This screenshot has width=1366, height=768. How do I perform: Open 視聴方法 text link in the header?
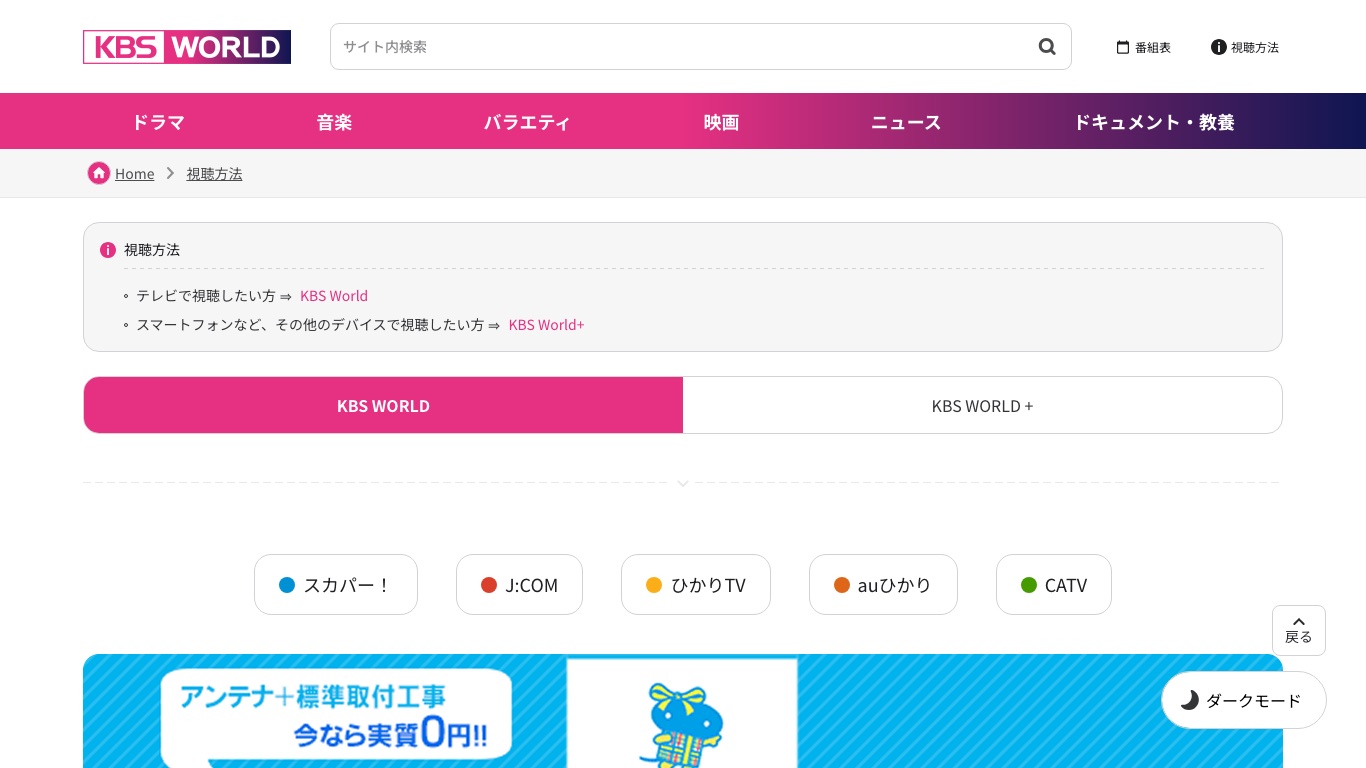pos(1255,47)
